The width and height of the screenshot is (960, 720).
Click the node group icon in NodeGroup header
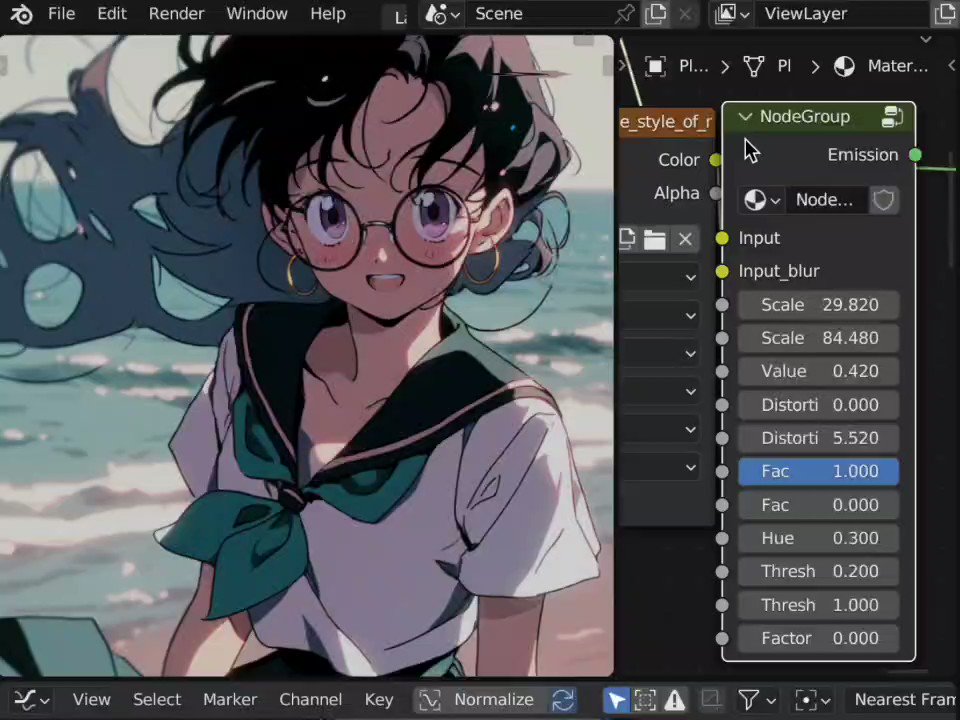892,116
